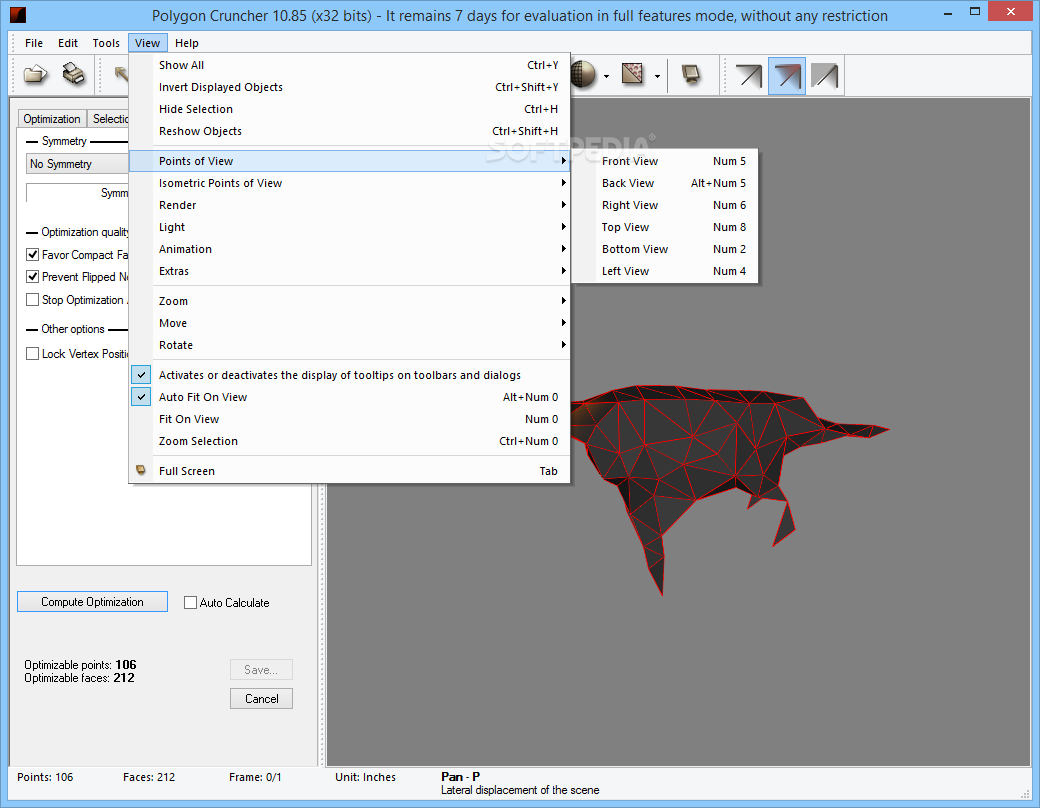Click the Frame: 0/1 status bar entry
The image size is (1040, 808).
(x=255, y=777)
